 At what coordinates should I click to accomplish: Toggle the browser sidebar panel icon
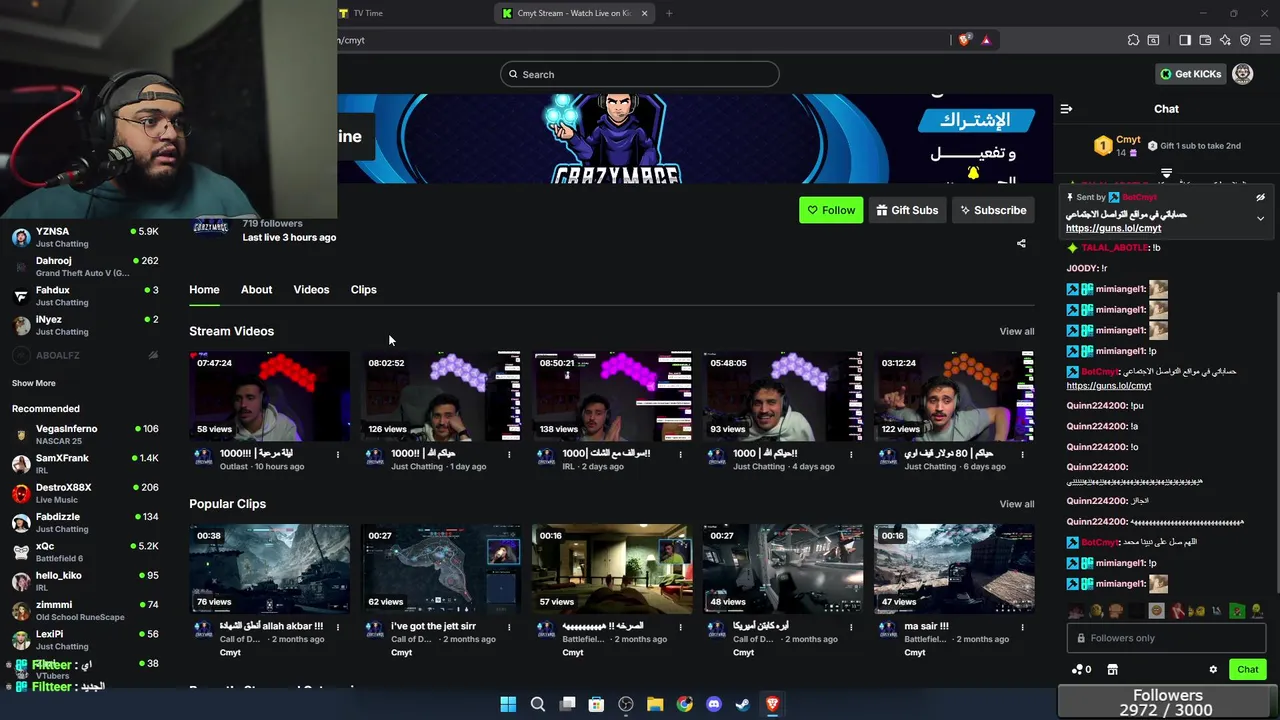click(1185, 40)
